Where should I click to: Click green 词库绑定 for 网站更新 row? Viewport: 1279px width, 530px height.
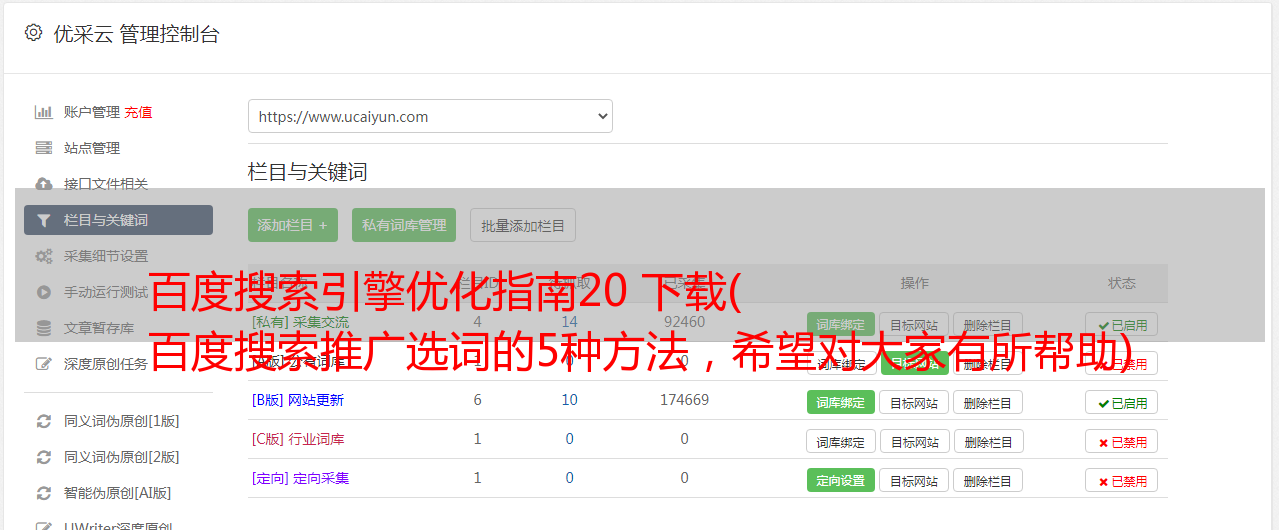[x=841, y=402]
